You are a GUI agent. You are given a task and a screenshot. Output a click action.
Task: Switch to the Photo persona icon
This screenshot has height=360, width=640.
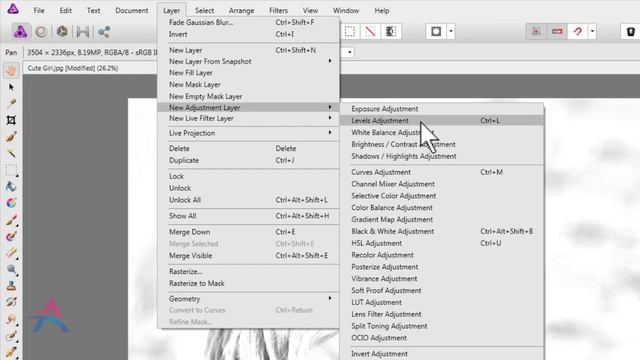pyautogui.click(x=20, y=32)
